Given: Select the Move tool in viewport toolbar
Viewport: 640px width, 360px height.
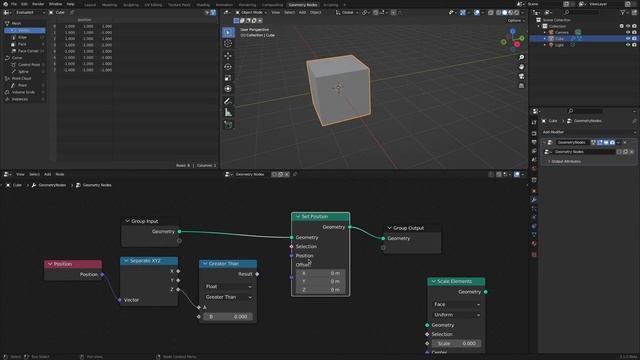Looking at the screenshot, I should 228,56.
